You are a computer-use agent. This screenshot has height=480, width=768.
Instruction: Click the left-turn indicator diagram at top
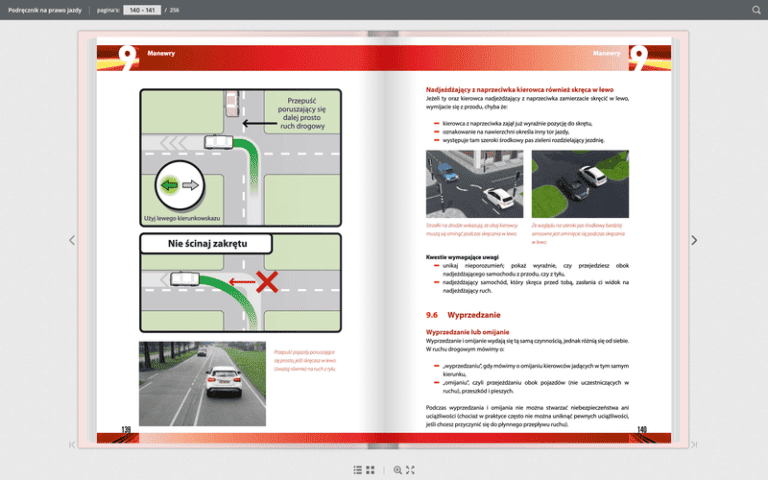click(x=240, y=158)
